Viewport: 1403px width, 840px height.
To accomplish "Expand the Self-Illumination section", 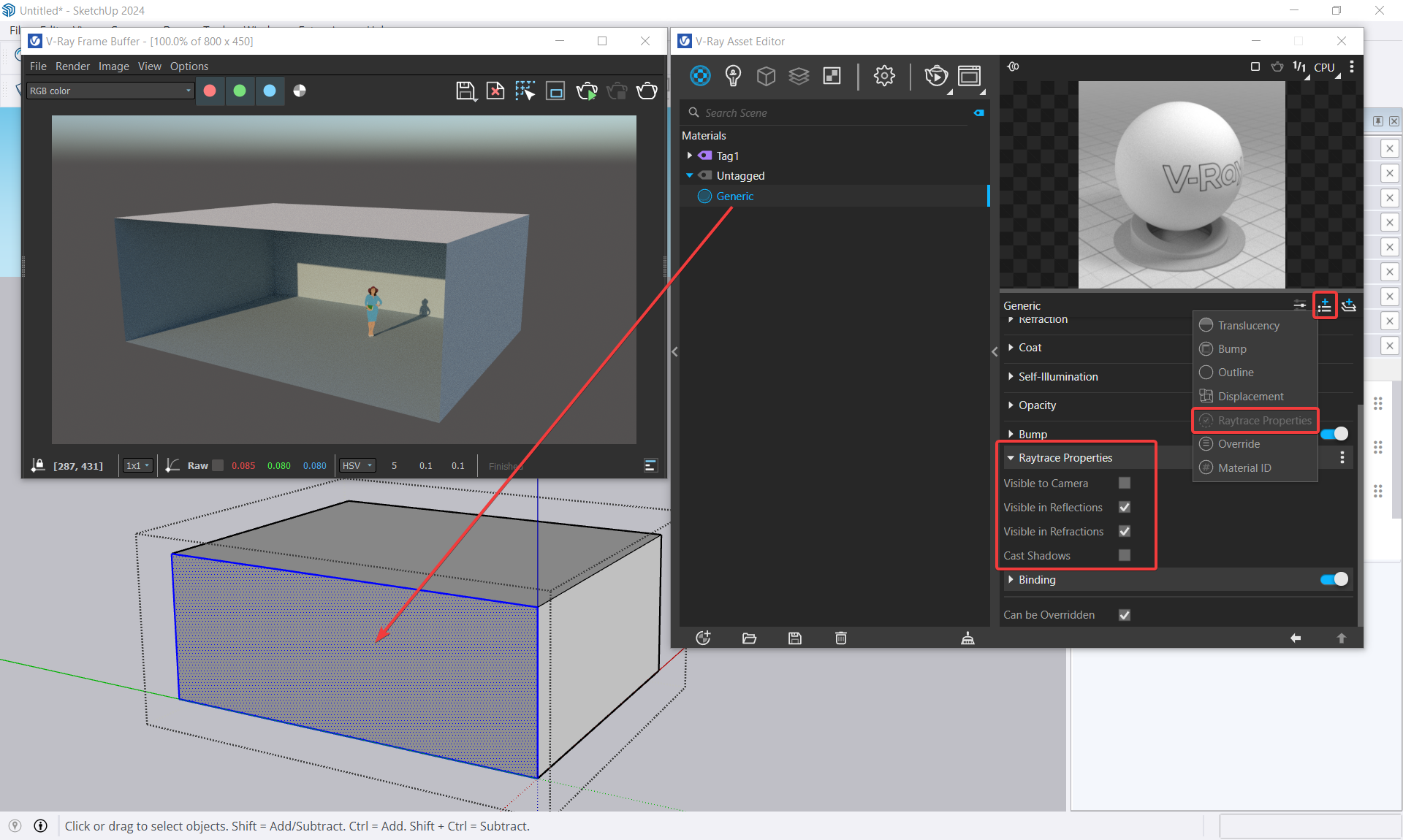I will (x=1011, y=377).
